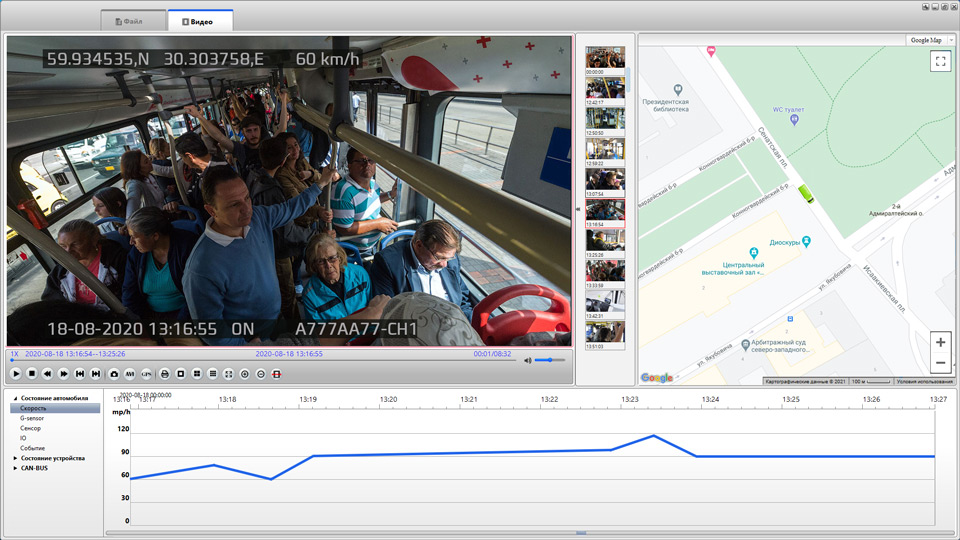Switch to four-window grid layout
The width and height of the screenshot is (960, 540).
click(x=197, y=373)
